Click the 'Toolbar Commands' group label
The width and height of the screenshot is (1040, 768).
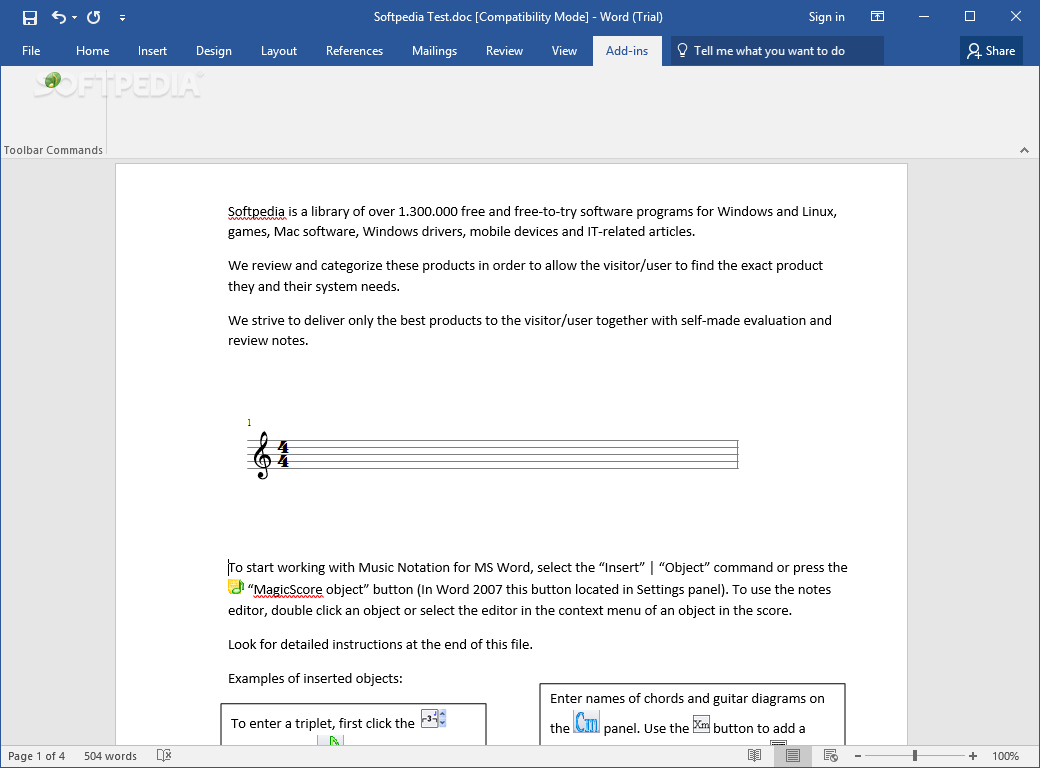pos(53,150)
